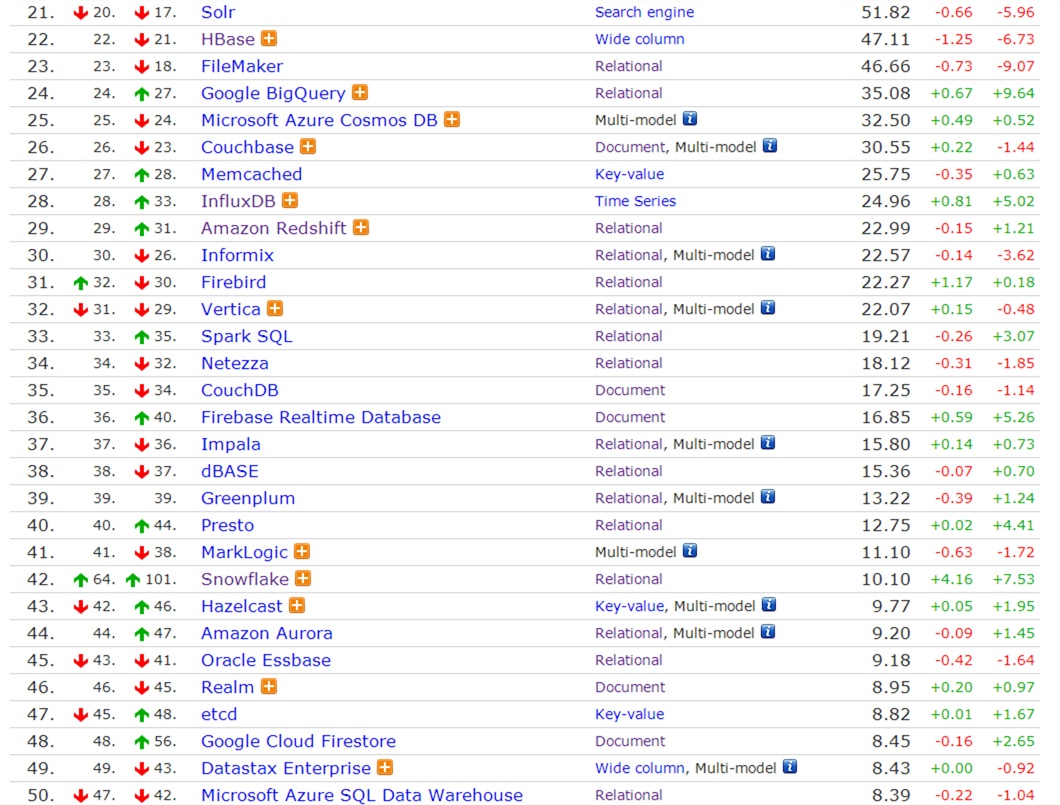
Task: Select the score 51.82 for Solr
Action: pyautogui.click(x=886, y=12)
